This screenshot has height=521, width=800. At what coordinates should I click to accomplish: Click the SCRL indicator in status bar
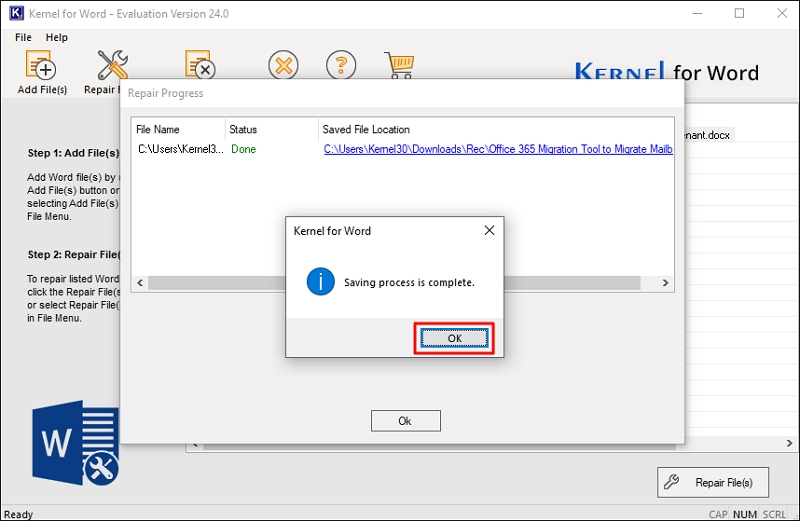point(774,514)
